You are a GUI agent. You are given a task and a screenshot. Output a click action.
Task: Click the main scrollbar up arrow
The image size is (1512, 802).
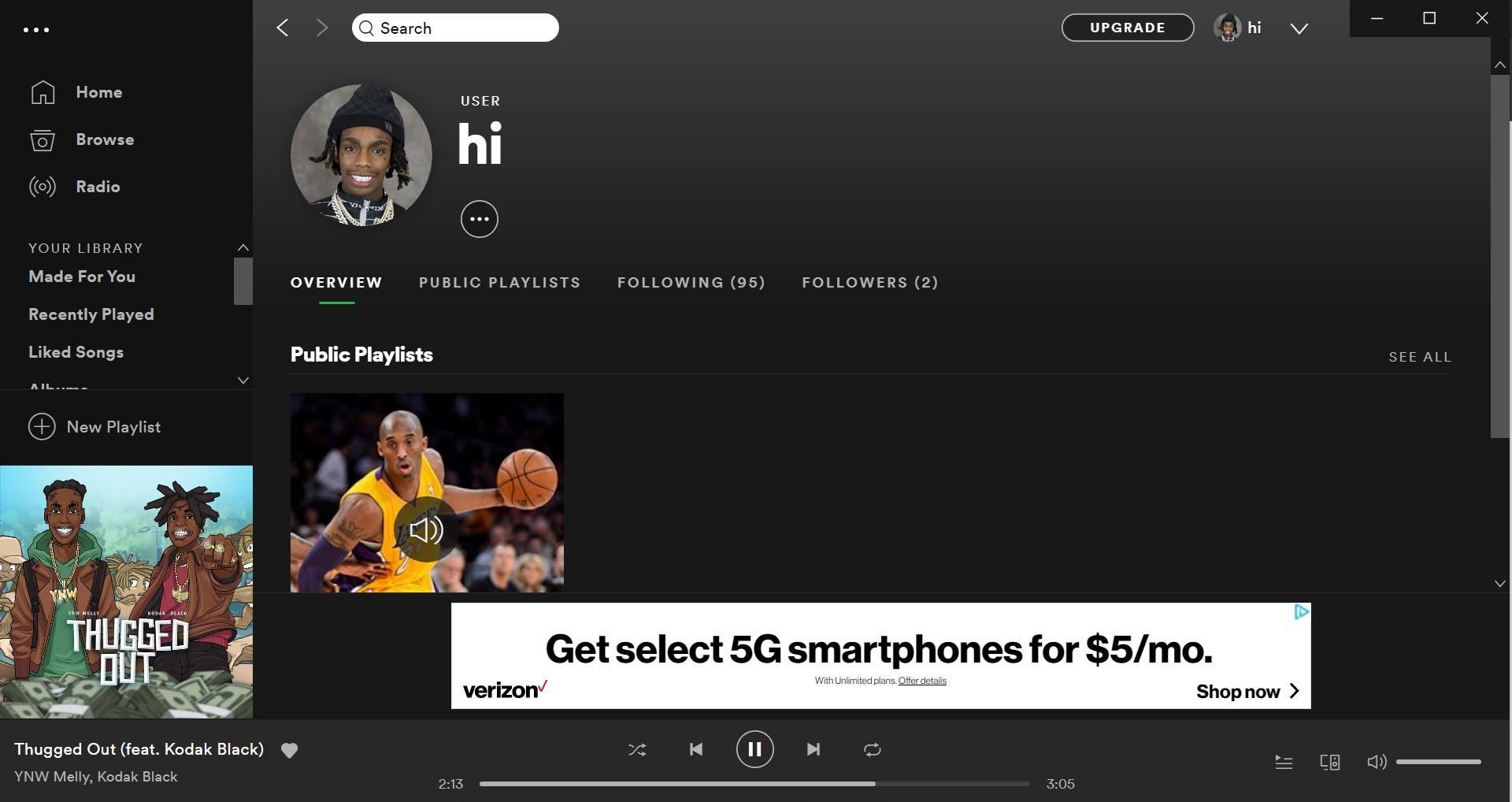point(1500,65)
